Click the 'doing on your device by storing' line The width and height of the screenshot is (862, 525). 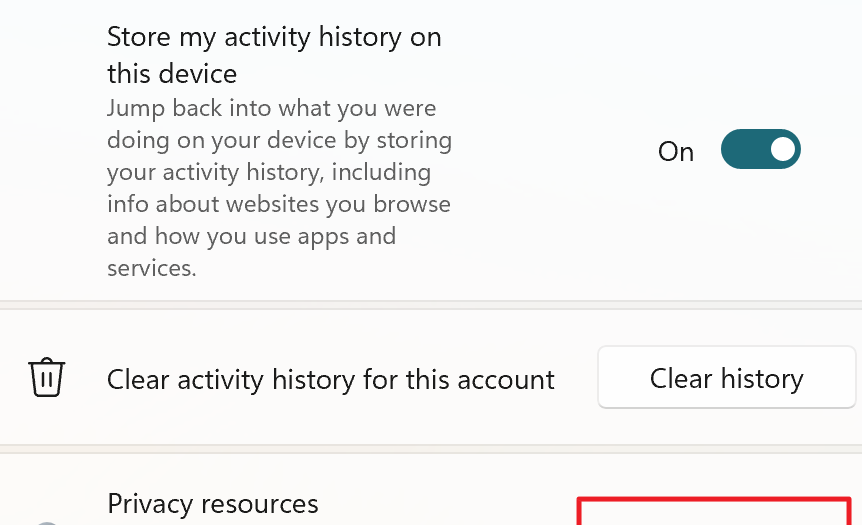click(279, 141)
